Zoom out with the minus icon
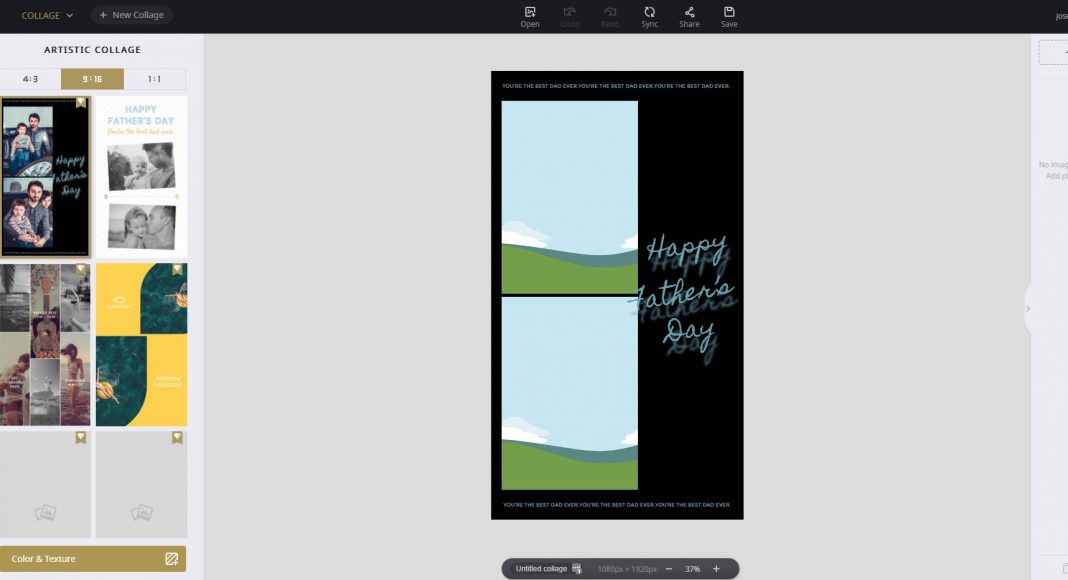This screenshot has height=580, width=1068. tap(669, 569)
